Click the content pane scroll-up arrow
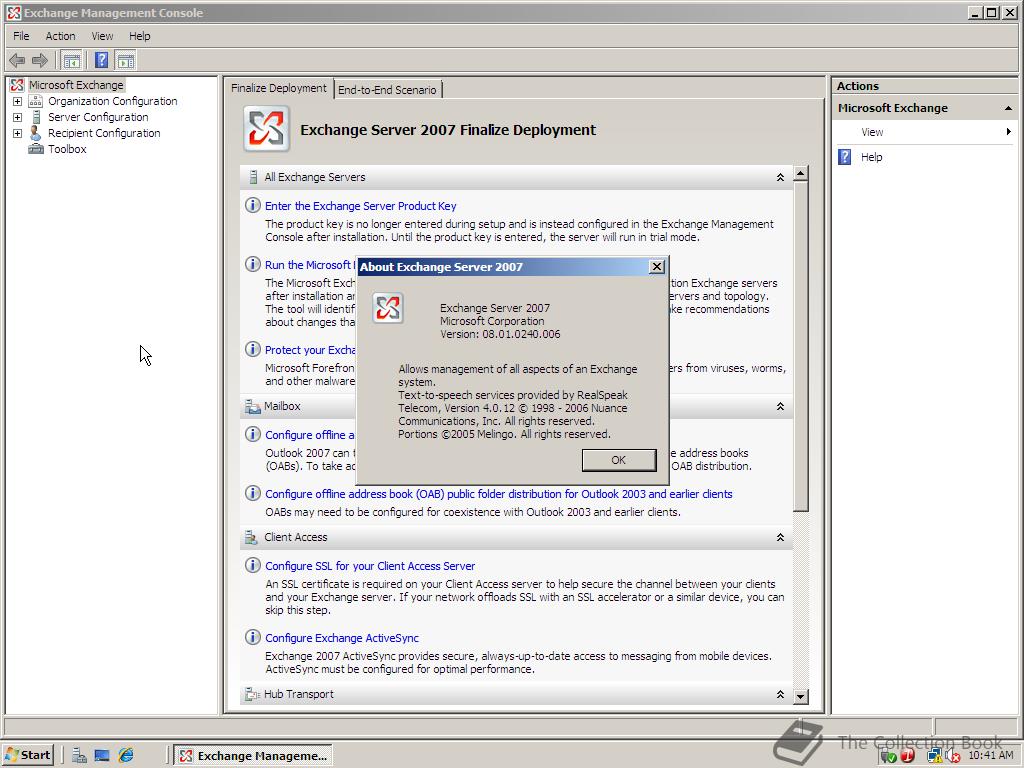 pos(801,174)
